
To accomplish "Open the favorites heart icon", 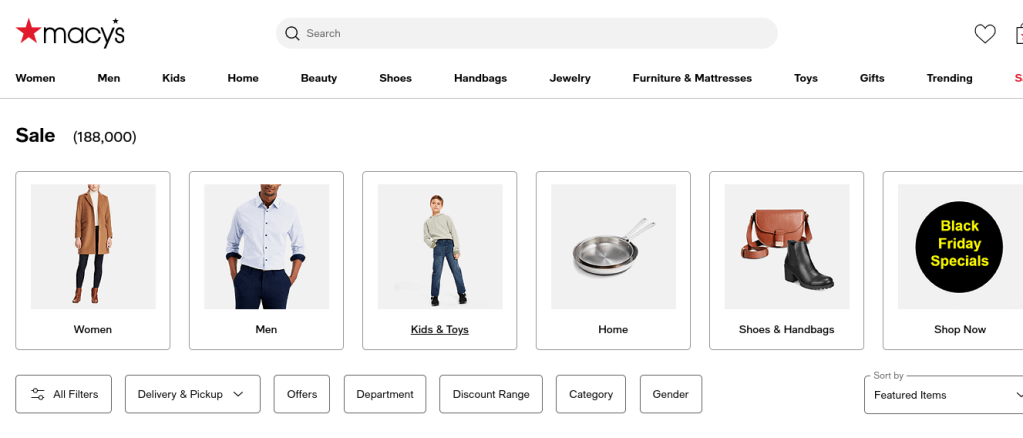I will [x=985, y=34].
